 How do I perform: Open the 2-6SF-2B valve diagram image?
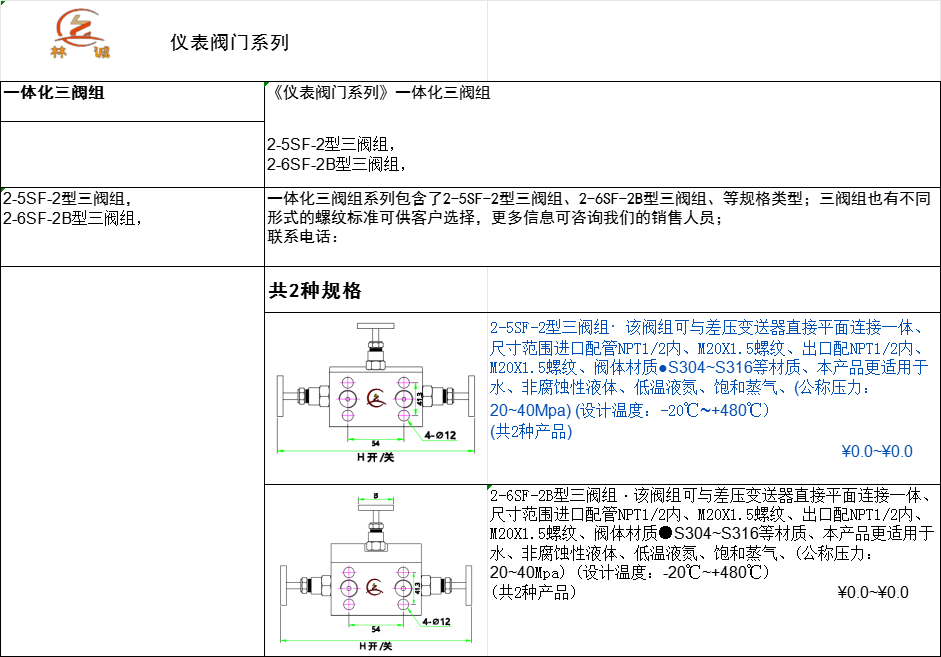pyautogui.click(x=375, y=572)
